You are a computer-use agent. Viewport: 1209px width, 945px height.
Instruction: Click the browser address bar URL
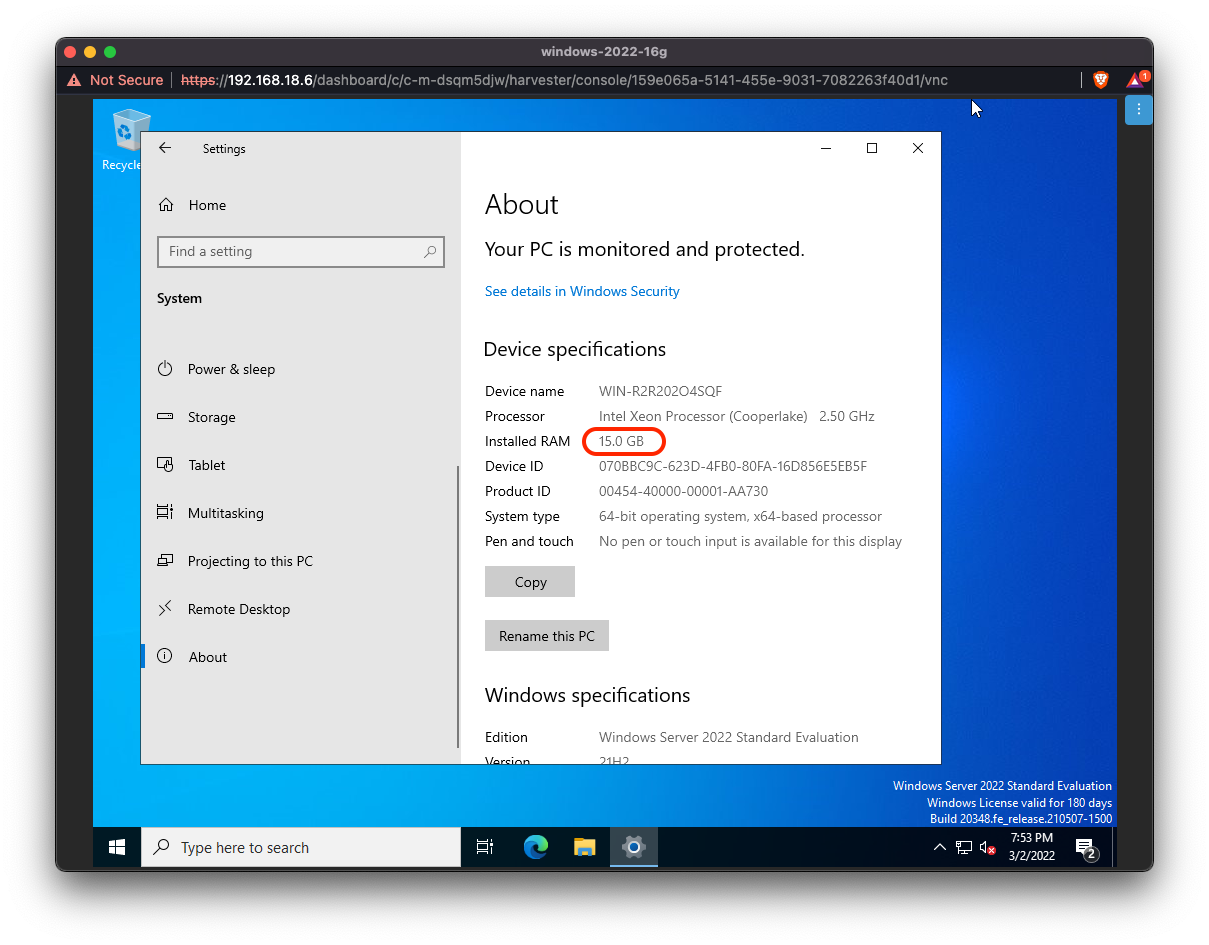point(564,80)
